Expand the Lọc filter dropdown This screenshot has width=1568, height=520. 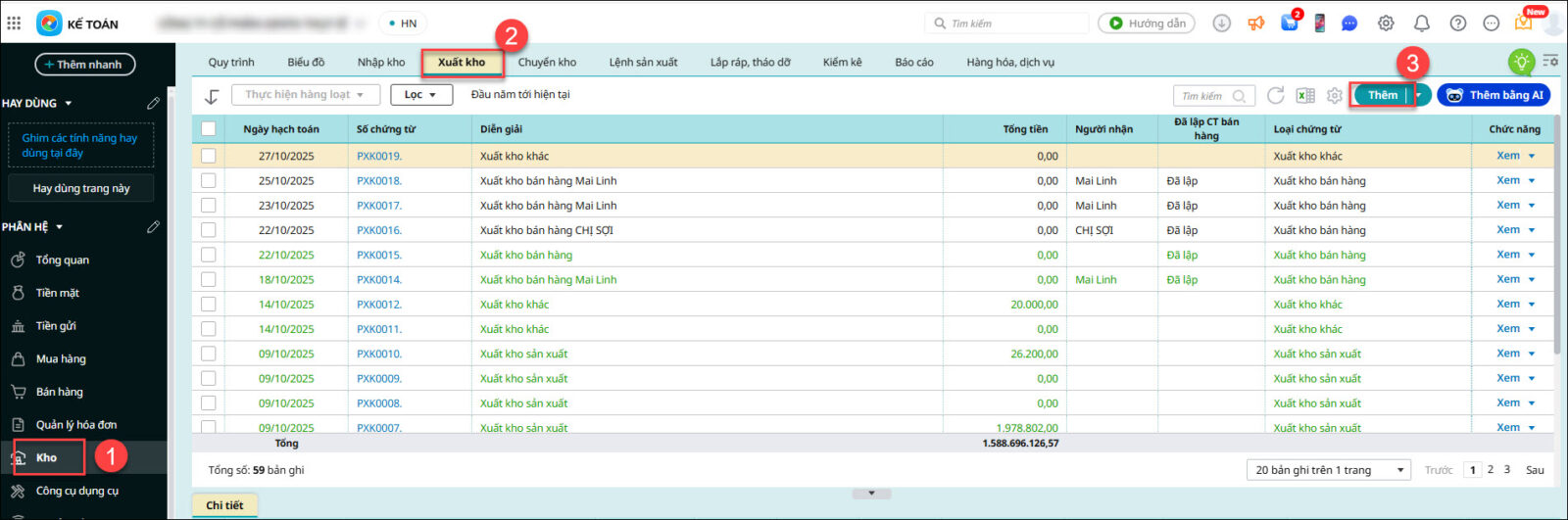tap(421, 95)
